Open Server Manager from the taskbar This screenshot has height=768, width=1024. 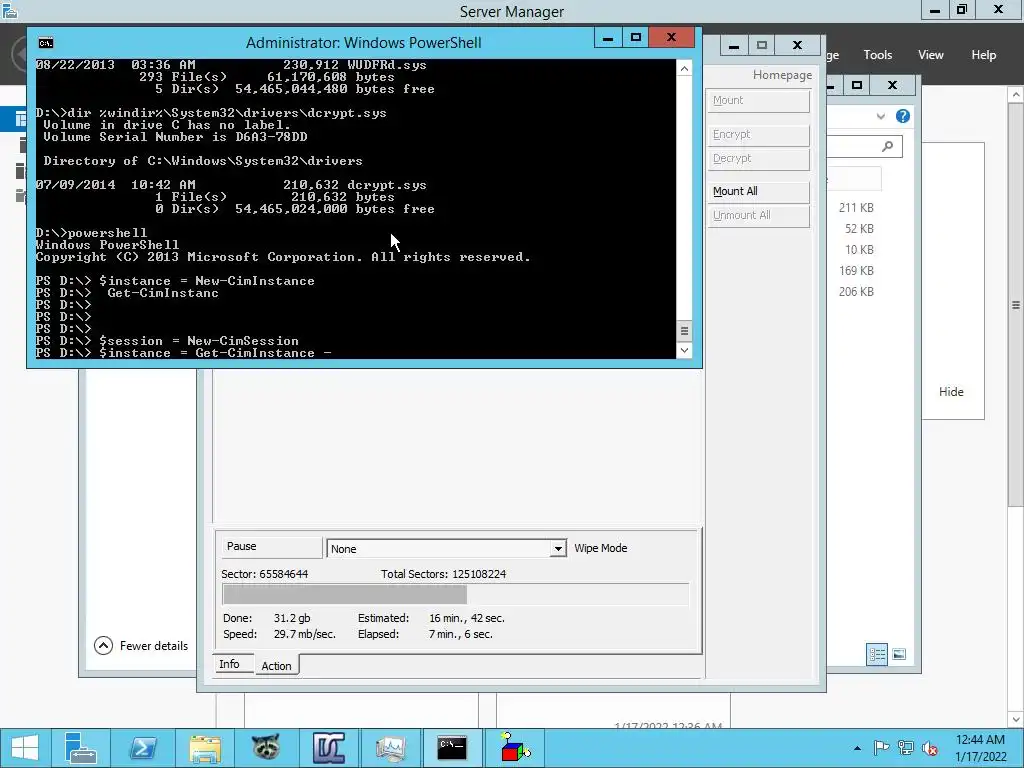(x=80, y=748)
